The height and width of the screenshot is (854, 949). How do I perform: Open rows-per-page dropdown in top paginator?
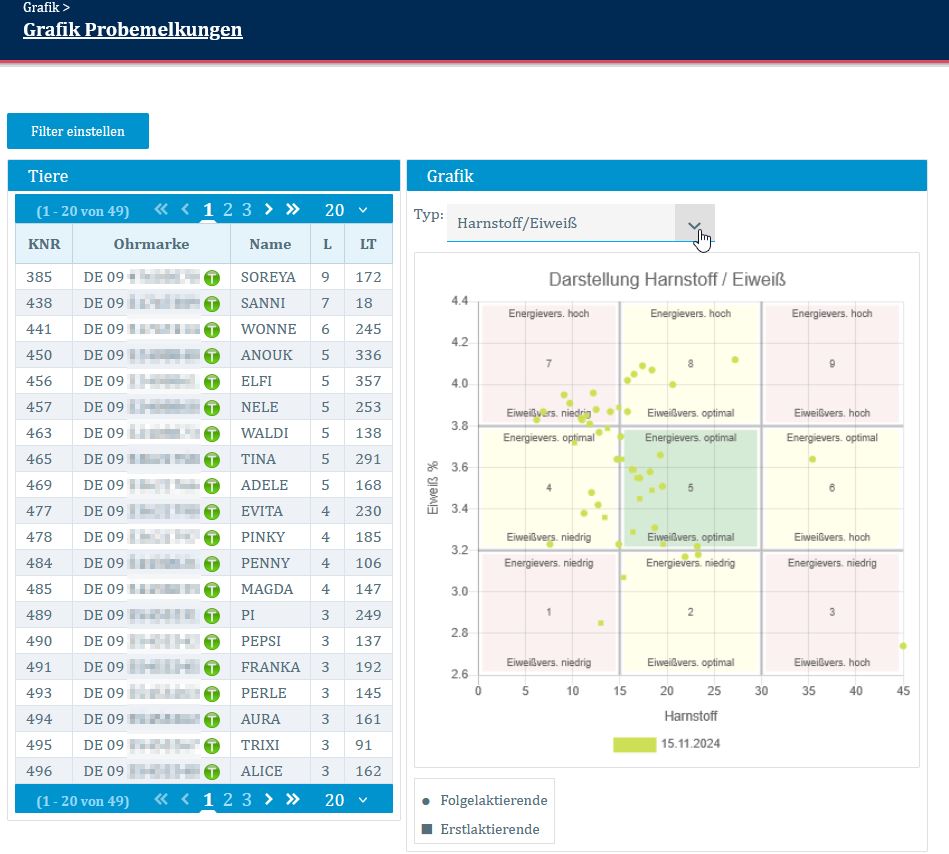(x=346, y=210)
